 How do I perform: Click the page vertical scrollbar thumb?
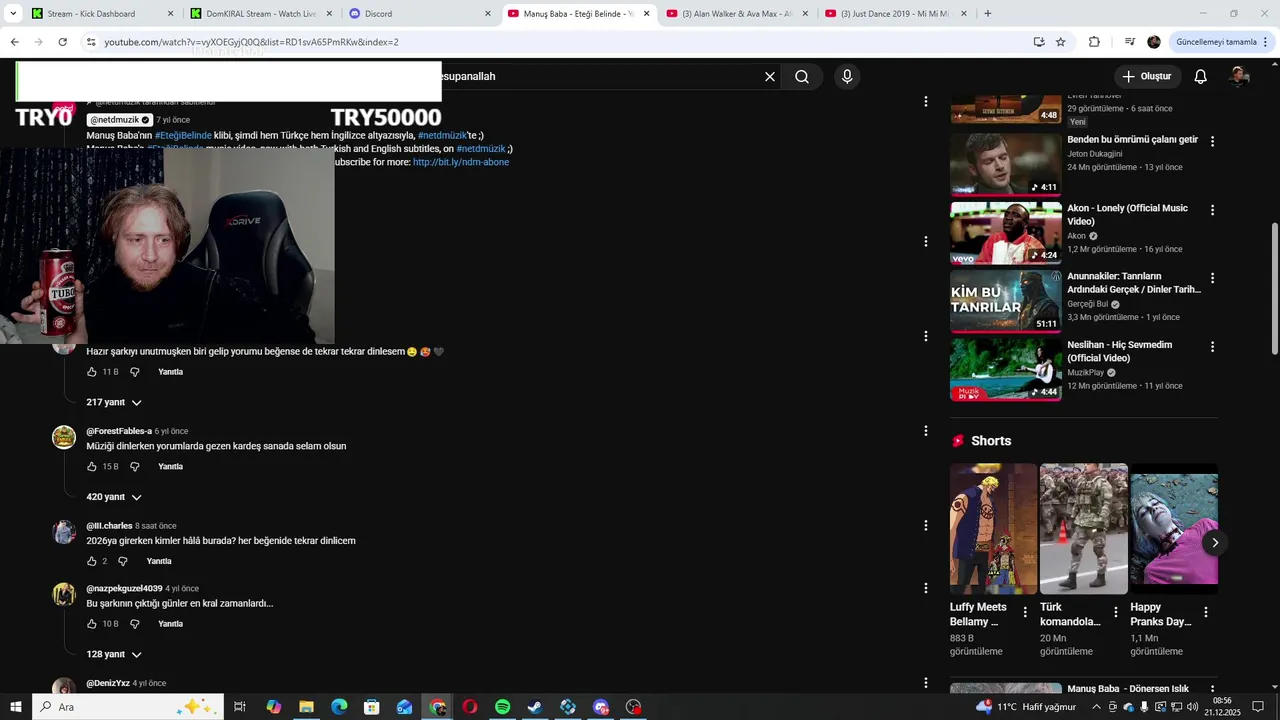coord(1274,288)
